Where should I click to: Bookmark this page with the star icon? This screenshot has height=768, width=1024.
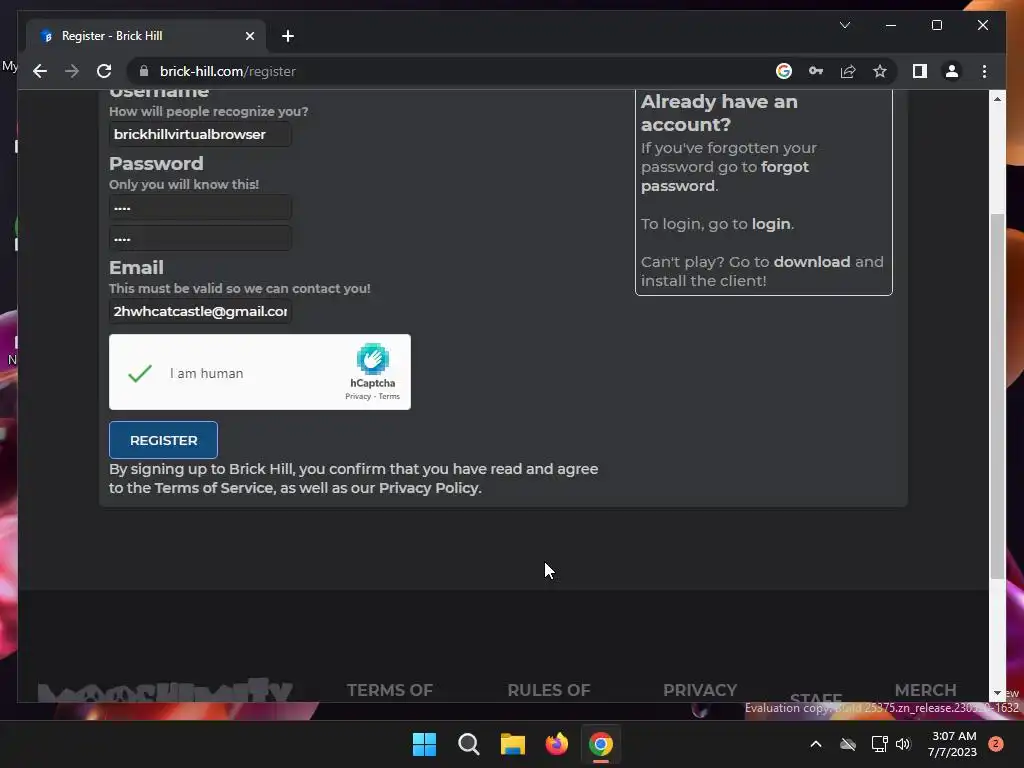[880, 71]
